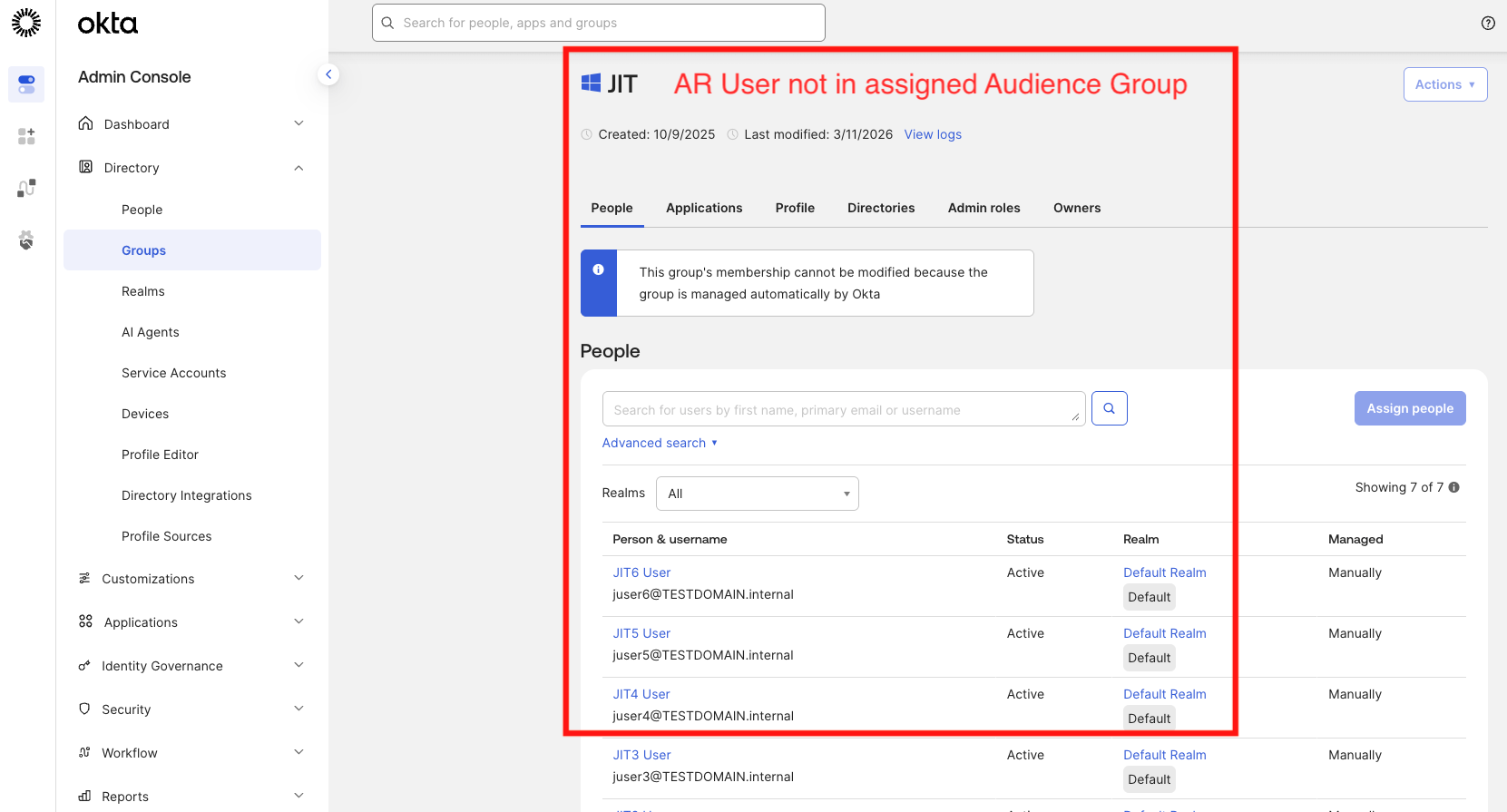The height and width of the screenshot is (812, 1507).
Task: Focus the user search field in People
Action: pos(844,409)
